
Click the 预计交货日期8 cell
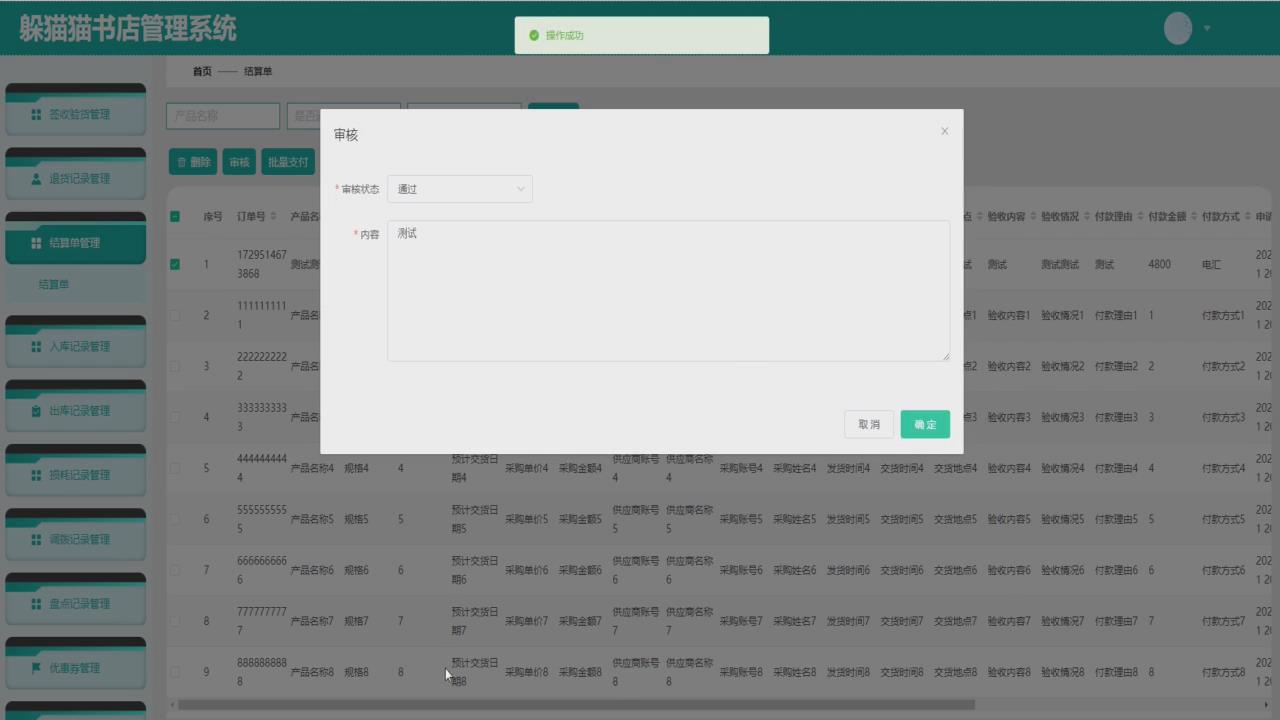[x=474, y=672]
